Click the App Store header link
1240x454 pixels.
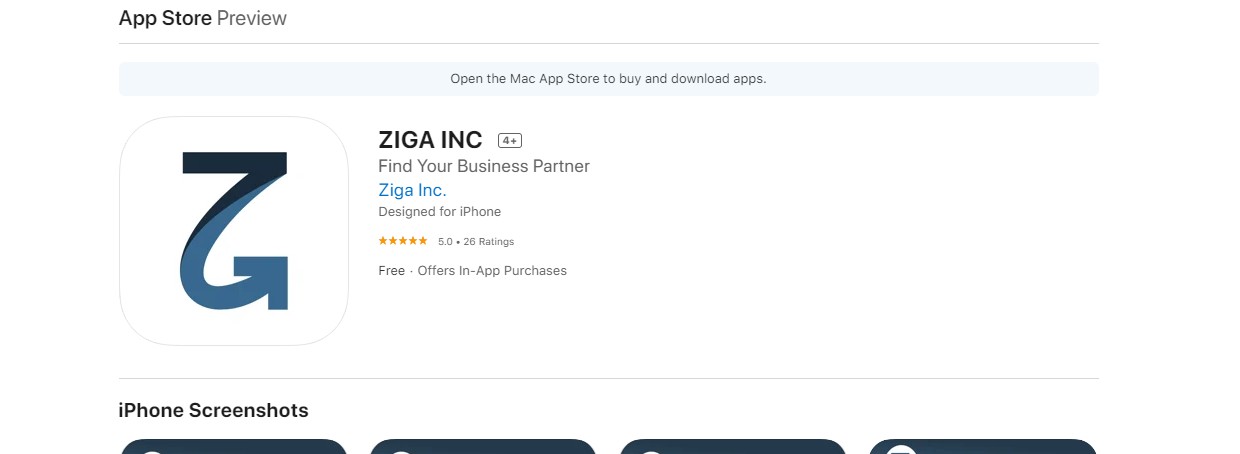coord(165,18)
